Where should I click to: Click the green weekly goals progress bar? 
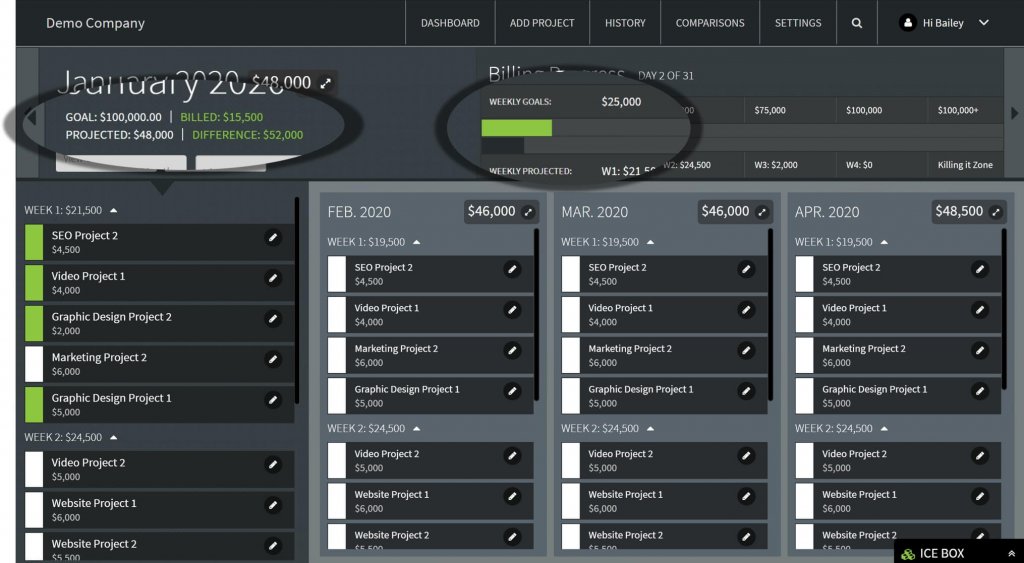[517, 128]
